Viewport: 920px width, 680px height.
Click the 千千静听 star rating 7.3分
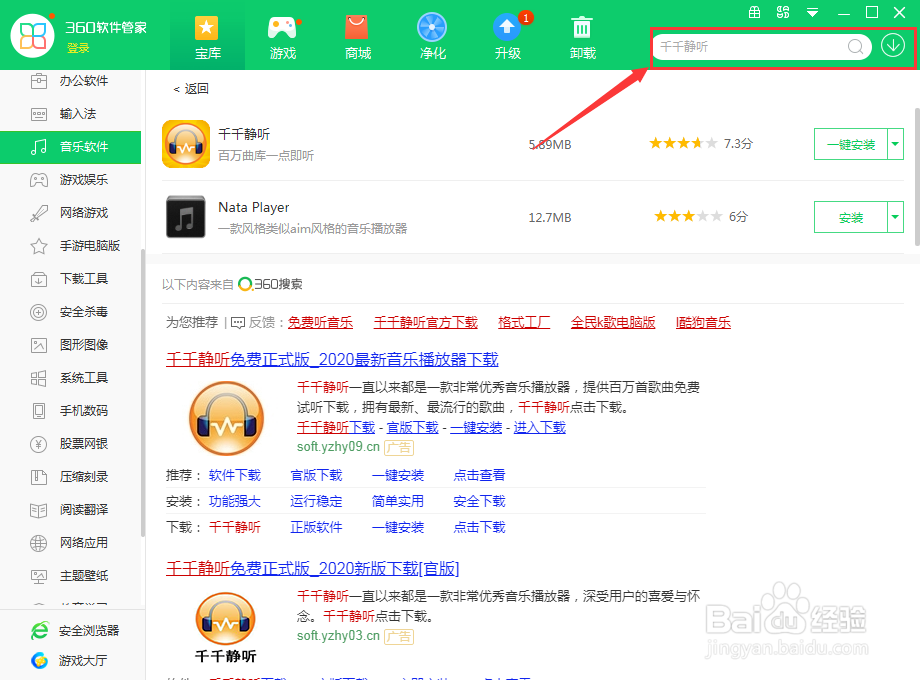point(701,143)
